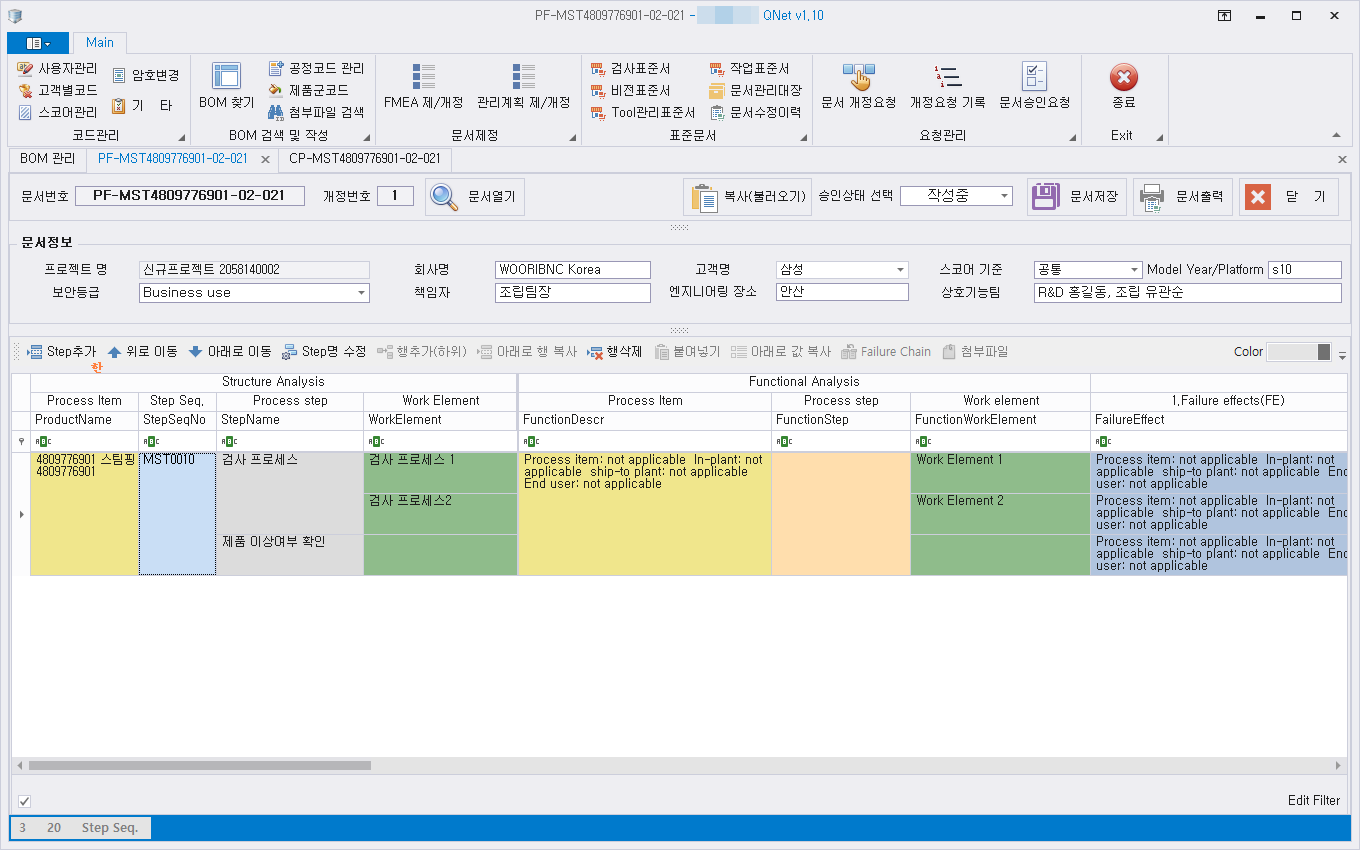Open the 보안등급 Business use dropdown

click(x=360, y=293)
